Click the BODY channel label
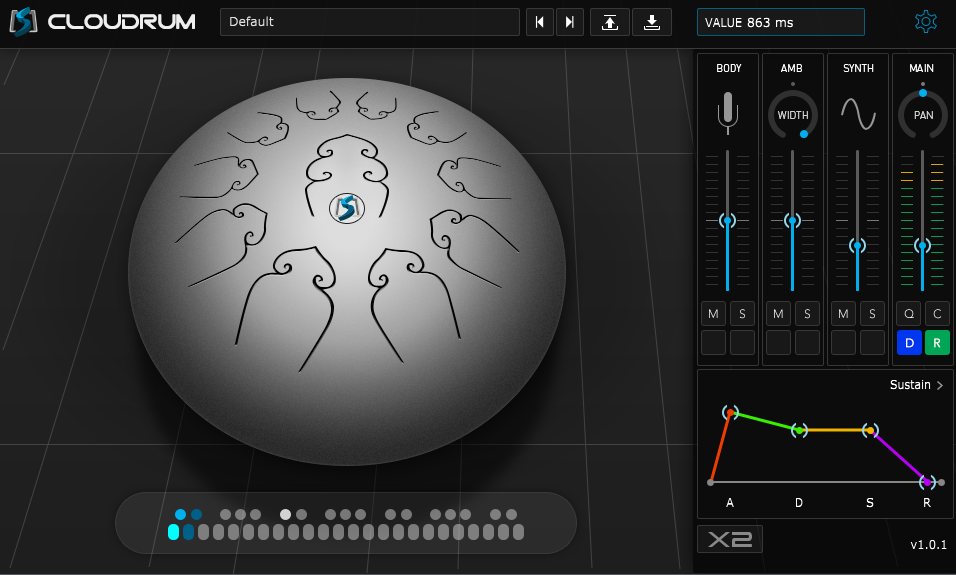The width and height of the screenshot is (956, 575). point(729,68)
